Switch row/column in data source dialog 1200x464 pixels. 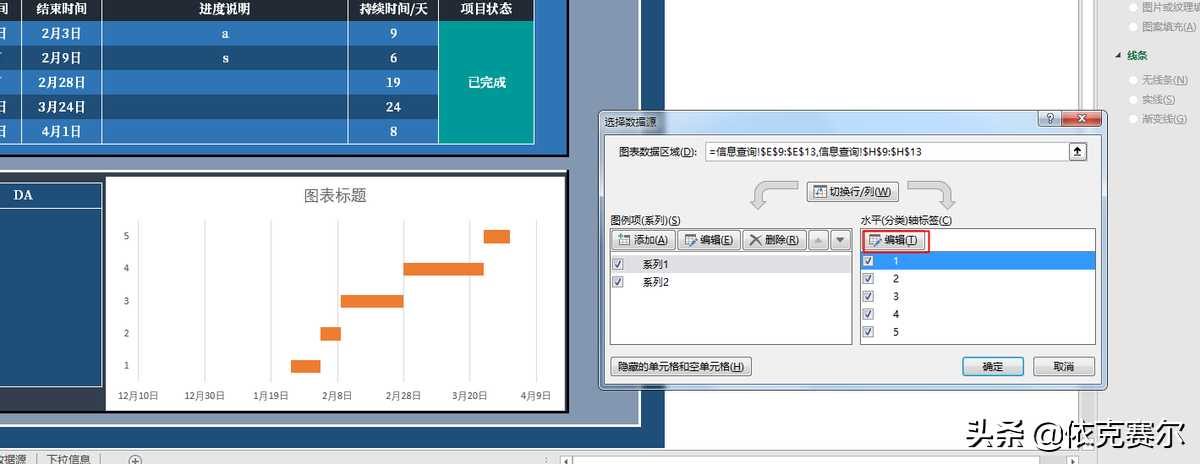tap(852, 191)
